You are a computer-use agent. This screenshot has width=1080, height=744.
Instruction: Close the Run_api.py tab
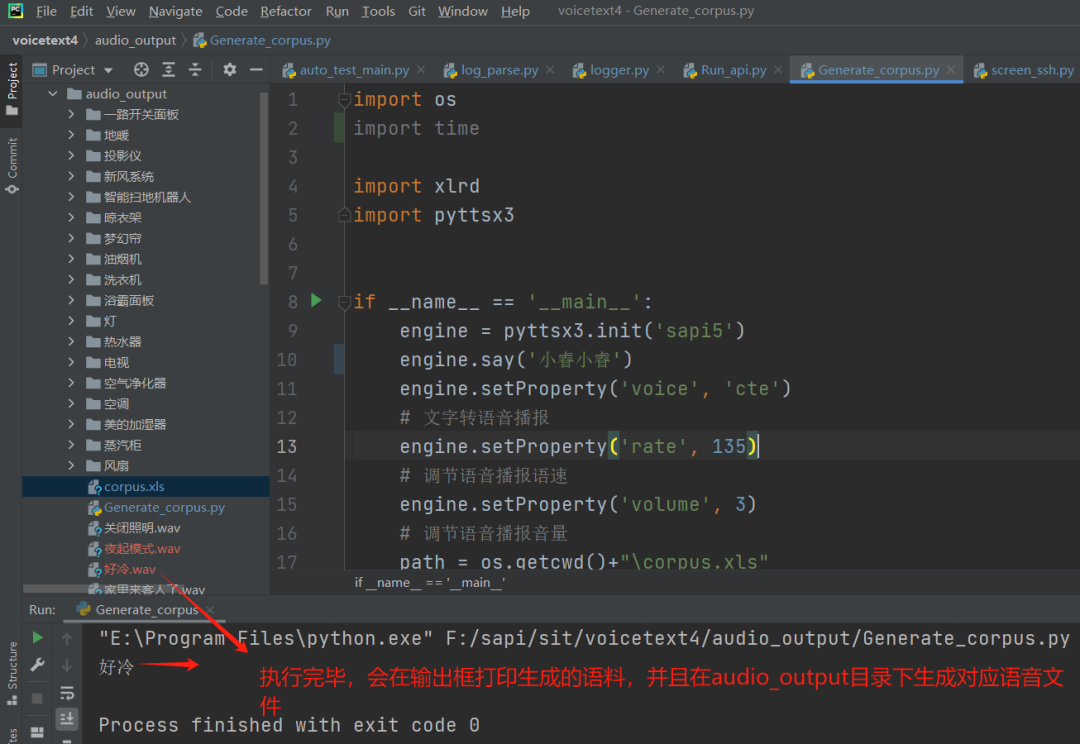[x=778, y=70]
